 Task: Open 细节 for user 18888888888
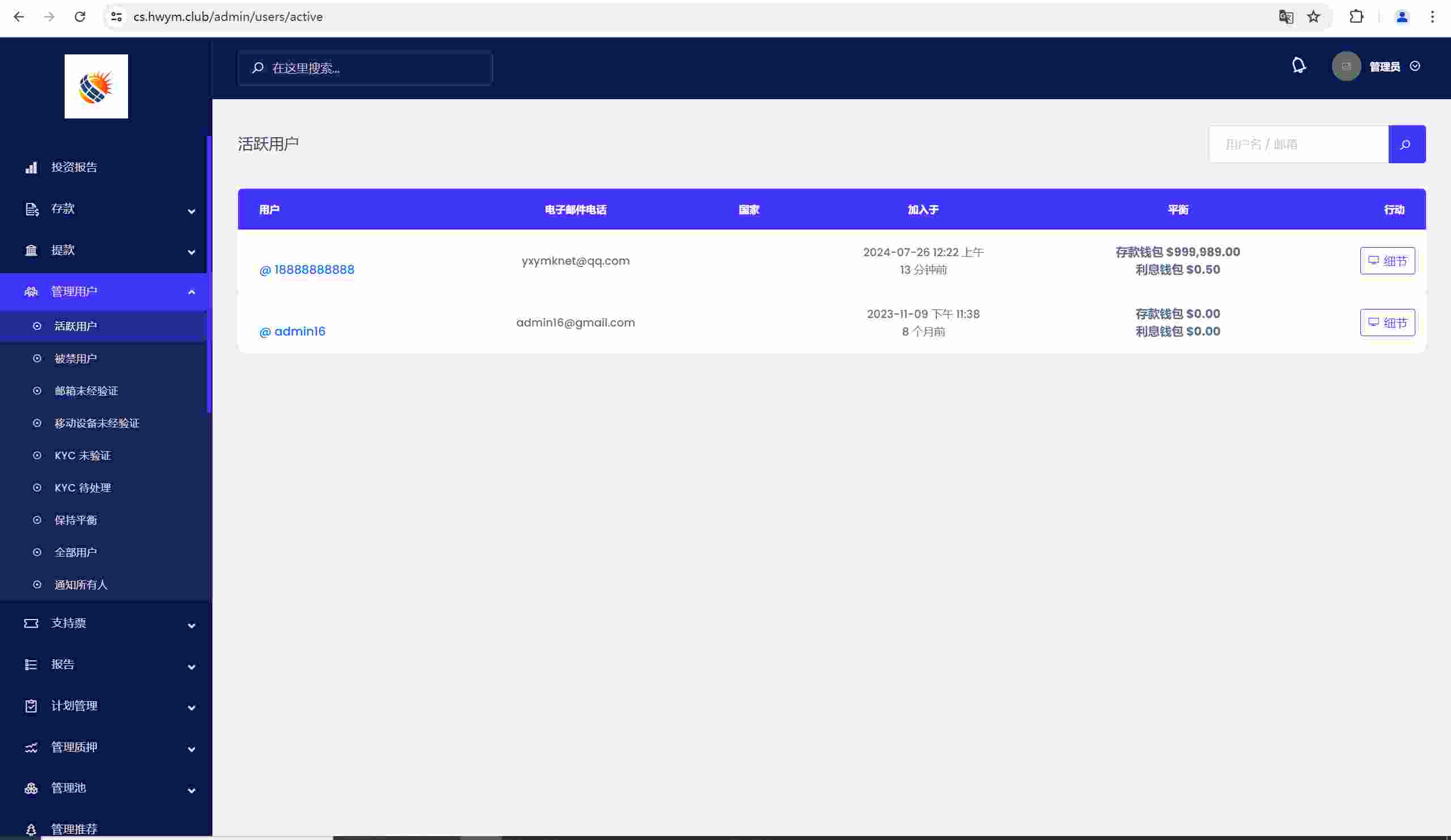(x=1386, y=261)
